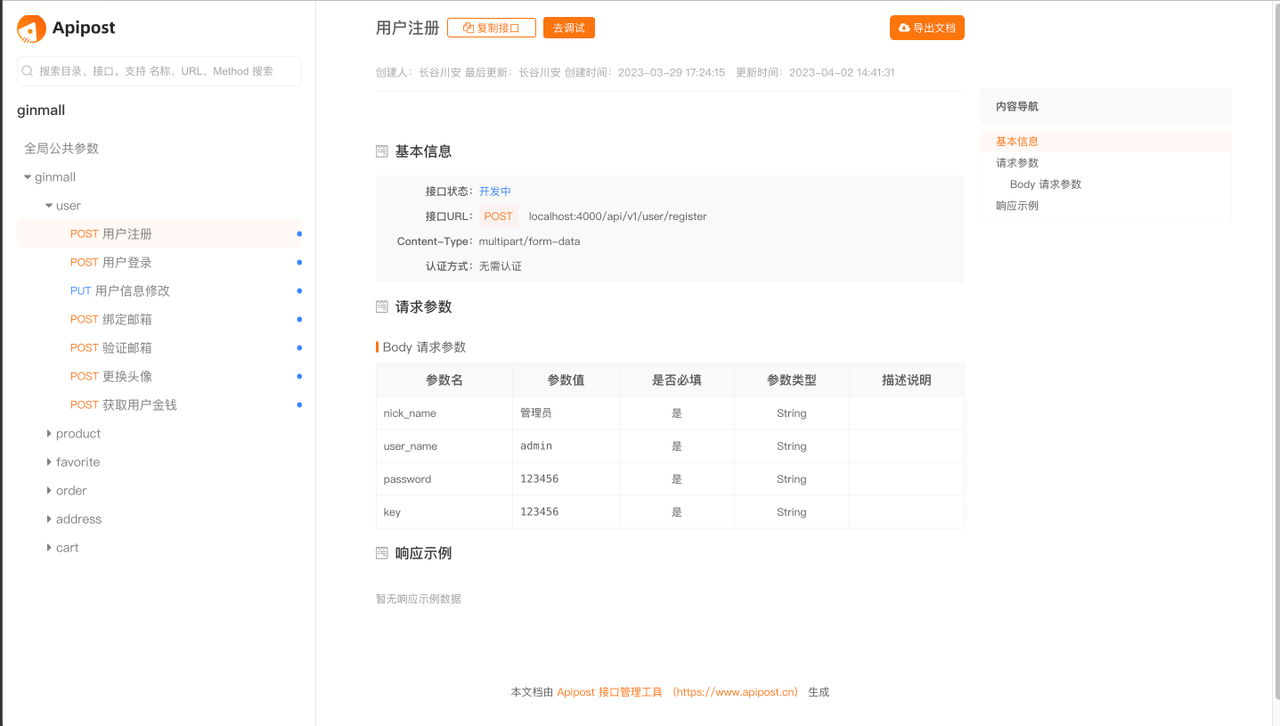1280x726 pixels.
Task: Click the POST method badge in 接口URL
Action: tap(498, 216)
